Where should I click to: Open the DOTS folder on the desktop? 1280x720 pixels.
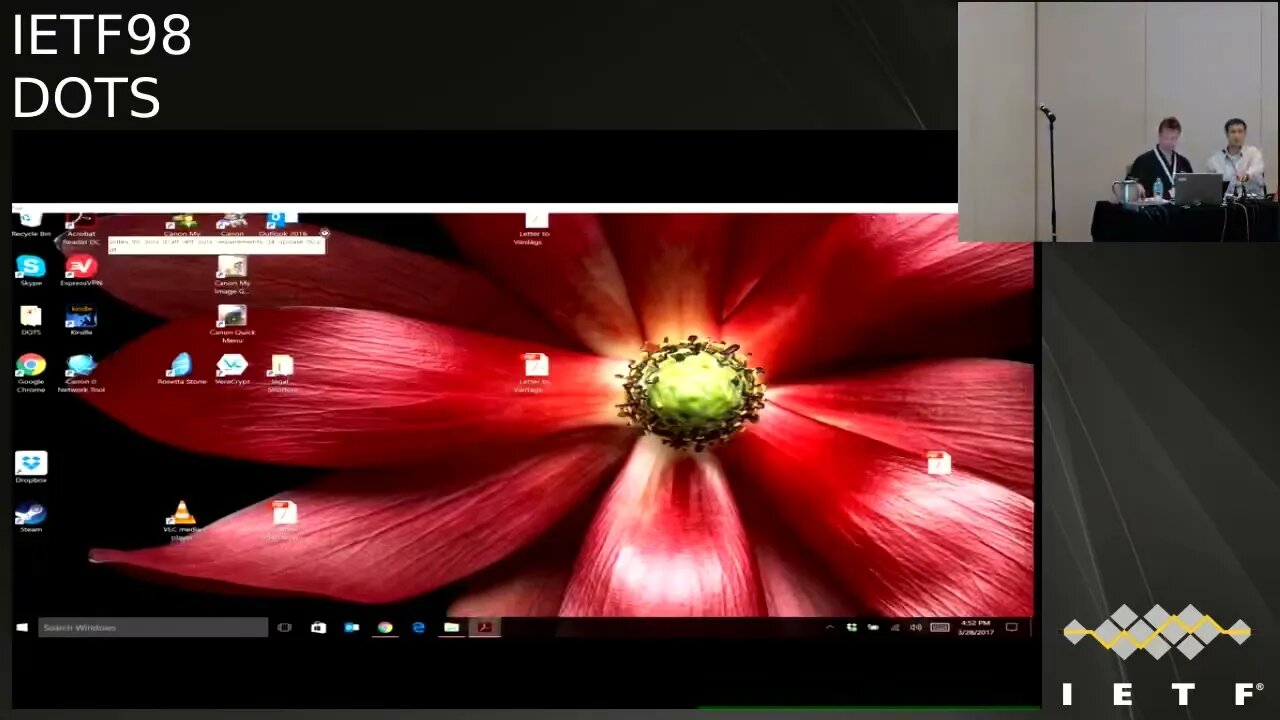click(31, 320)
